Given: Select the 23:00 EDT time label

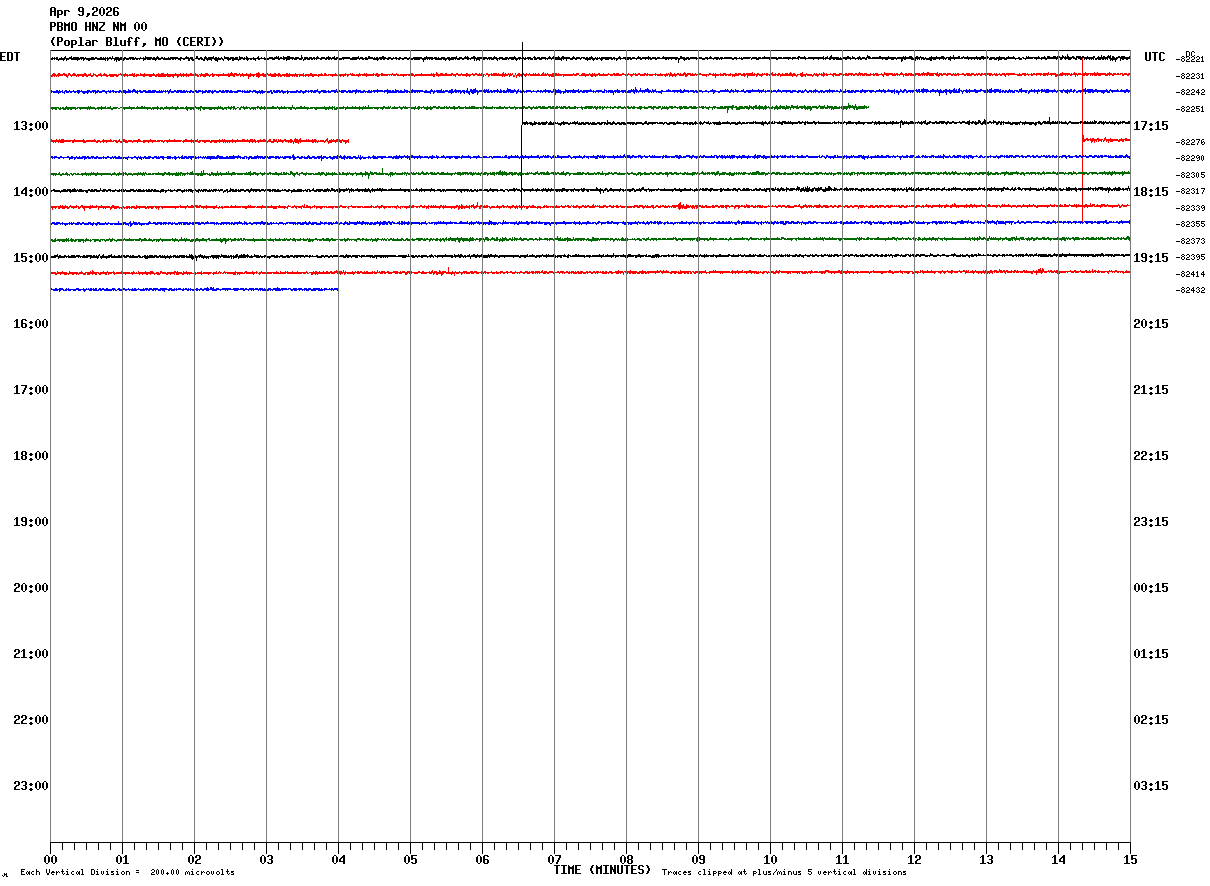Looking at the screenshot, I should click(x=31, y=786).
